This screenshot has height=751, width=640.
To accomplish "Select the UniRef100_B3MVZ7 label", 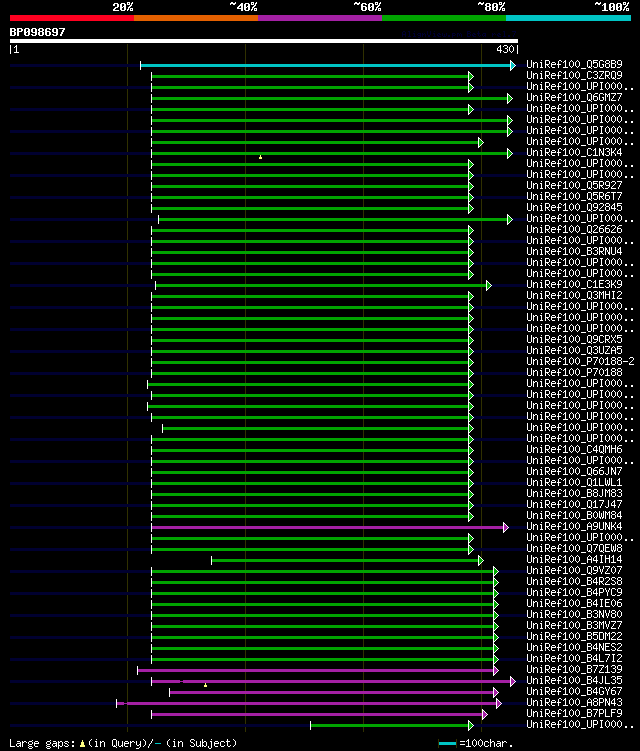I will [574, 626].
